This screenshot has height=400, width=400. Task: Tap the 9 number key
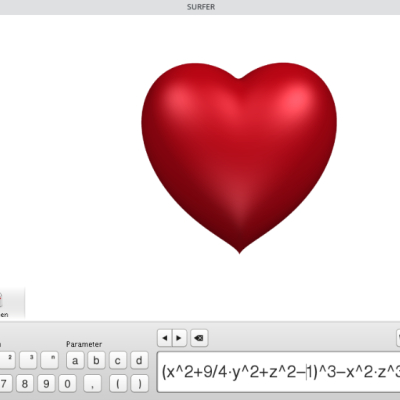46,384
